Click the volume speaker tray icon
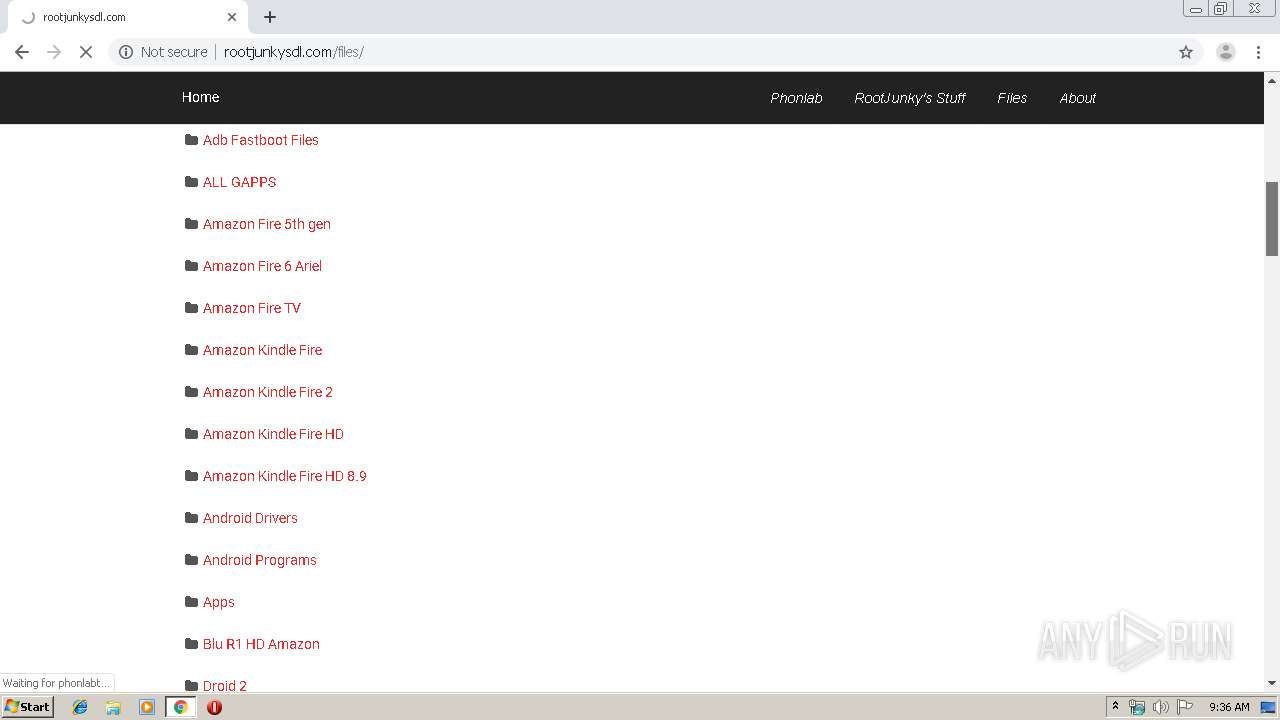The height and width of the screenshot is (720, 1280). 1160,707
